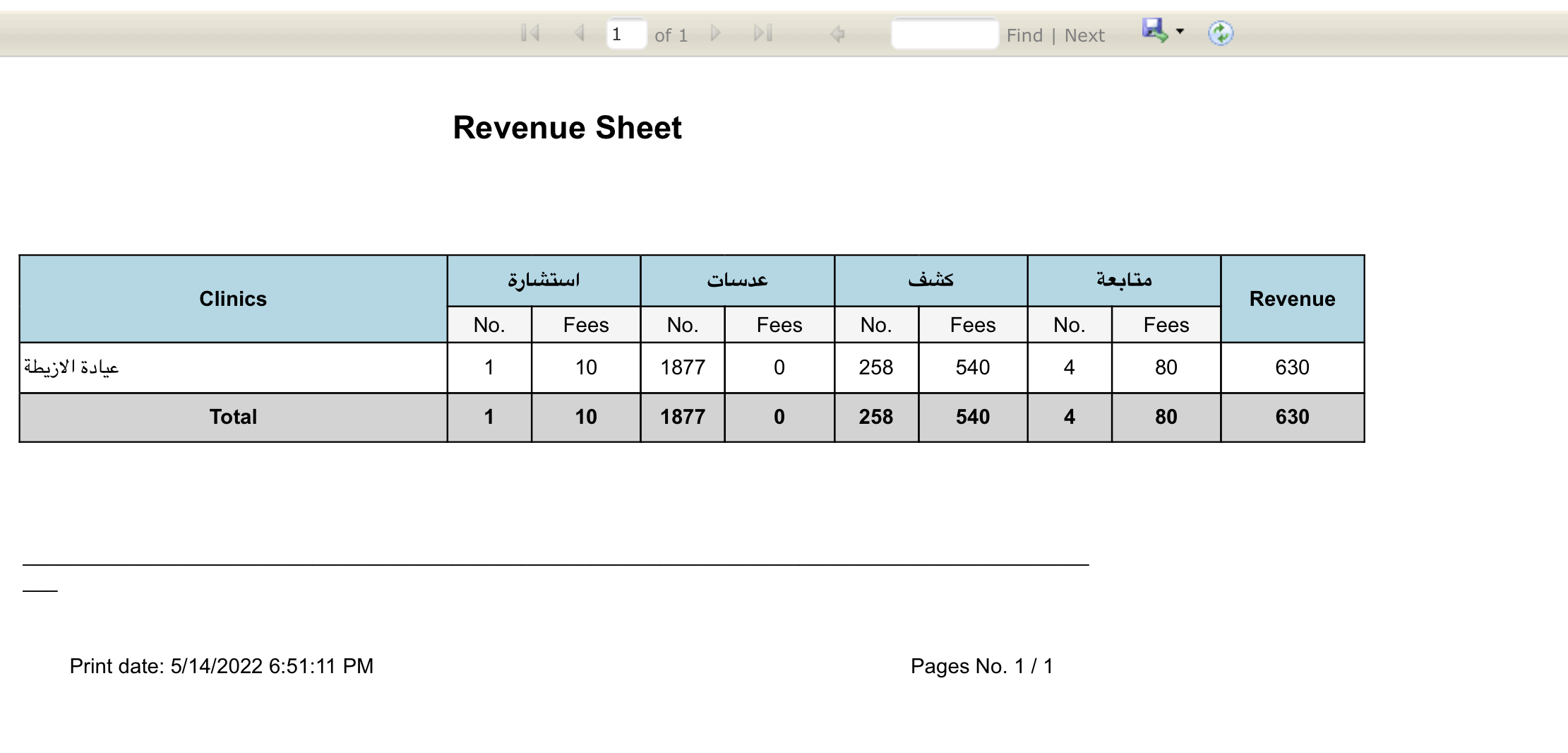Click No. subheader under كشف
The width and height of the screenshot is (1568, 753).
[876, 325]
